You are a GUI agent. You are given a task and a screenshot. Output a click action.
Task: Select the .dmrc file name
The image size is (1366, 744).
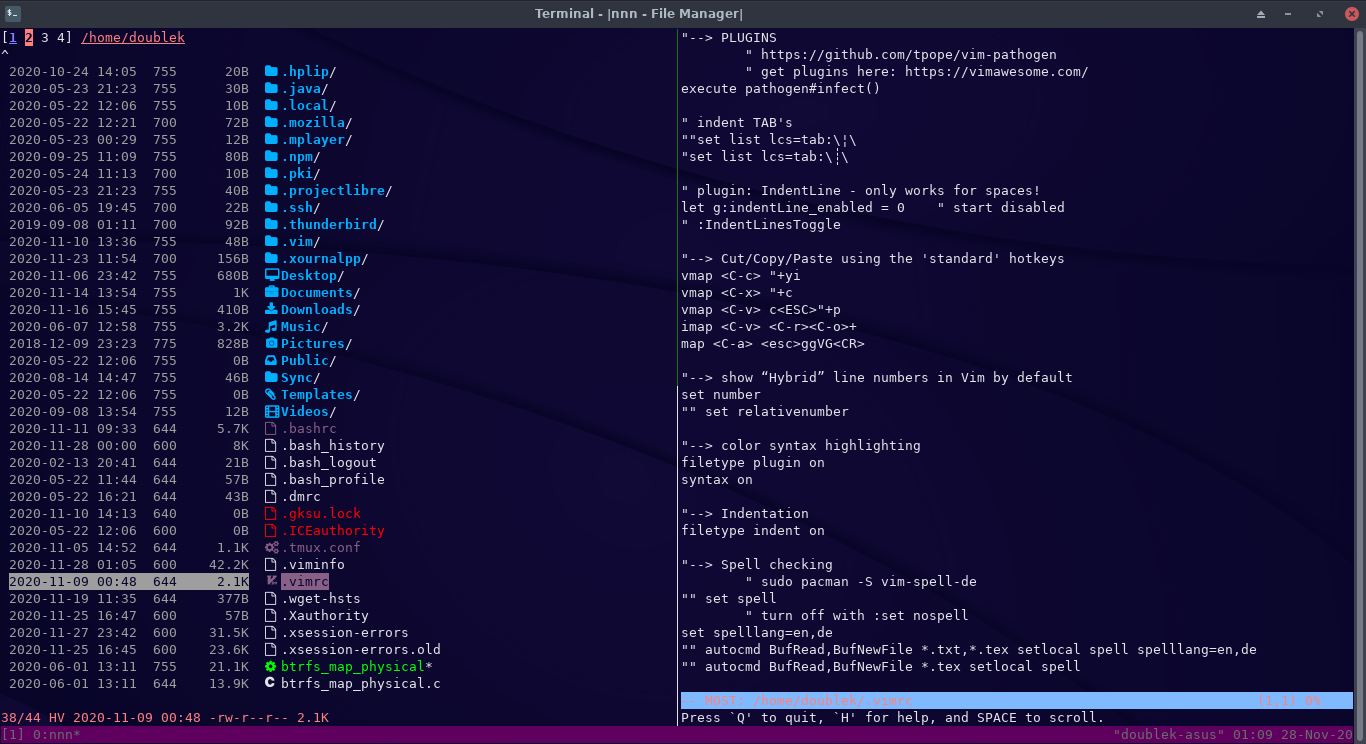tap(301, 497)
